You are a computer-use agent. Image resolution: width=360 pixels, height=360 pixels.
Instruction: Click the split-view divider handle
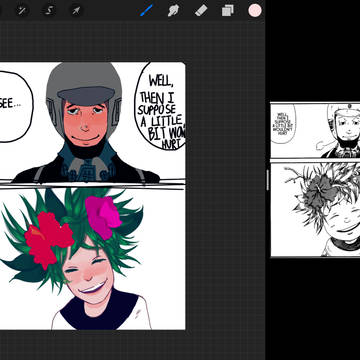click(267, 180)
